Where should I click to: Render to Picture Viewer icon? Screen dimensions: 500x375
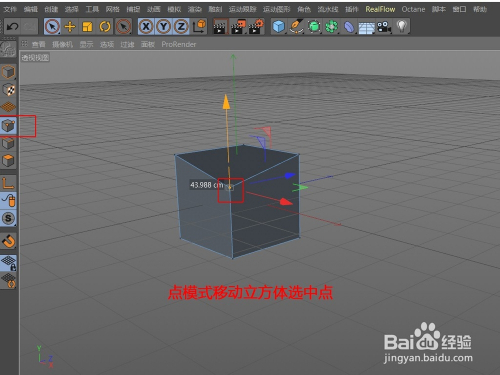pyautogui.click(x=238, y=26)
